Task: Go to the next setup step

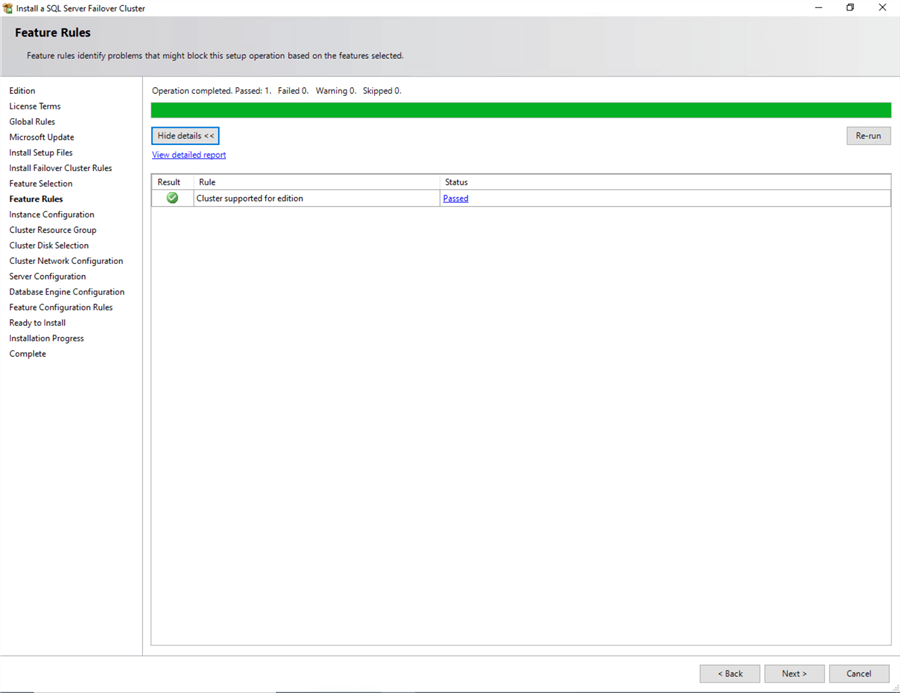Action: pyautogui.click(x=794, y=673)
